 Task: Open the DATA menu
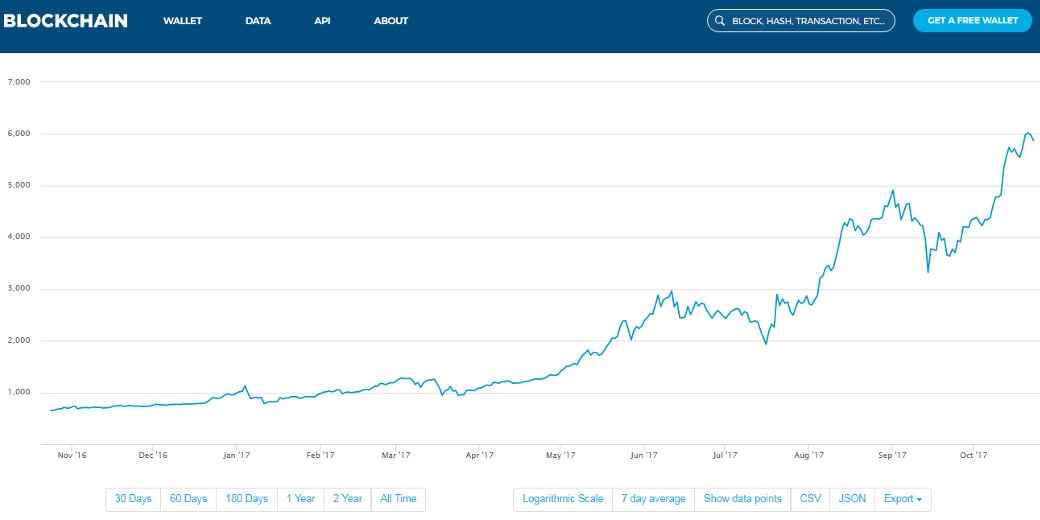coord(258,21)
